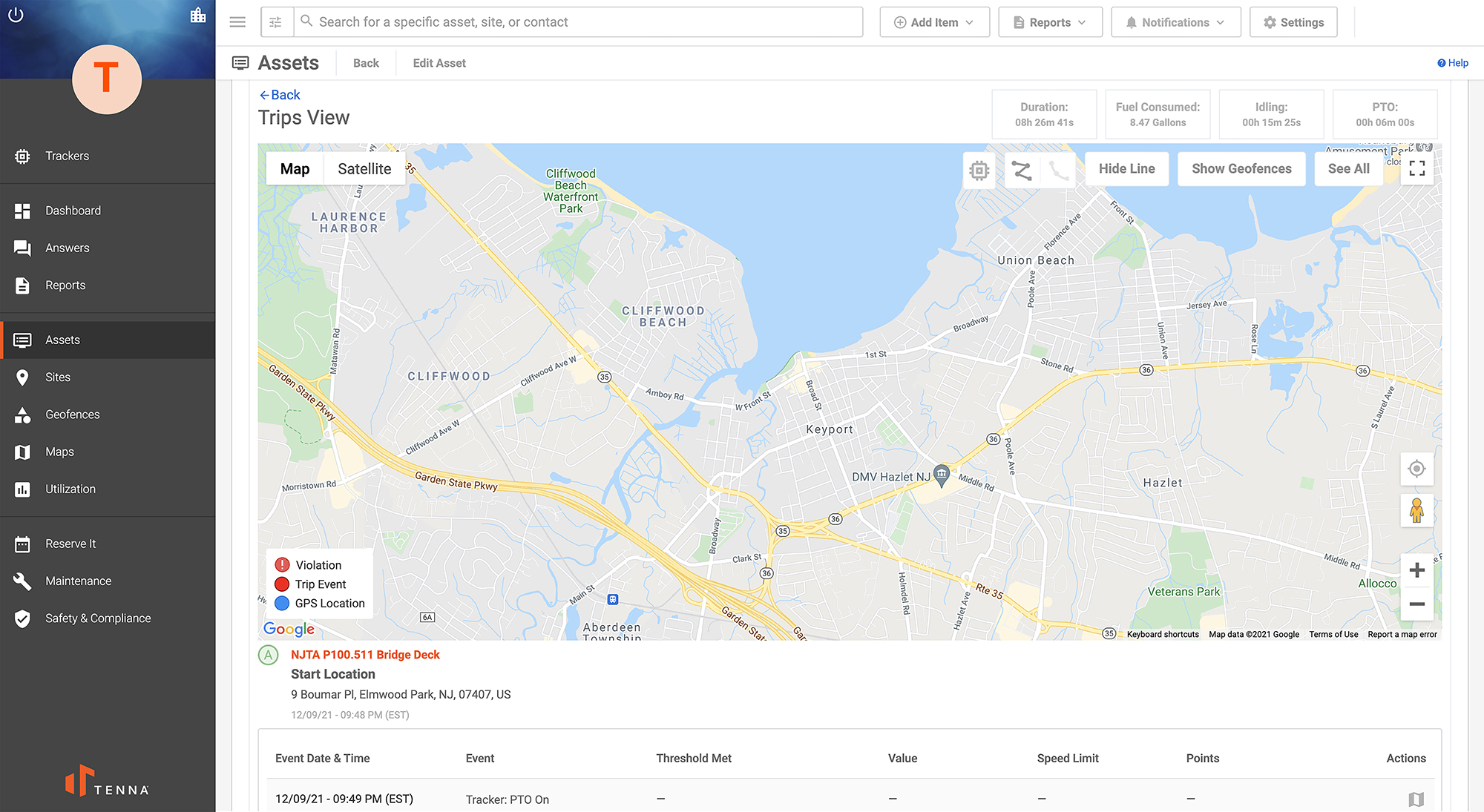Viewport: 1484px width, 812px height.
Task: Expand the Notifications dropdown menu
Action: click(1175, 22)
